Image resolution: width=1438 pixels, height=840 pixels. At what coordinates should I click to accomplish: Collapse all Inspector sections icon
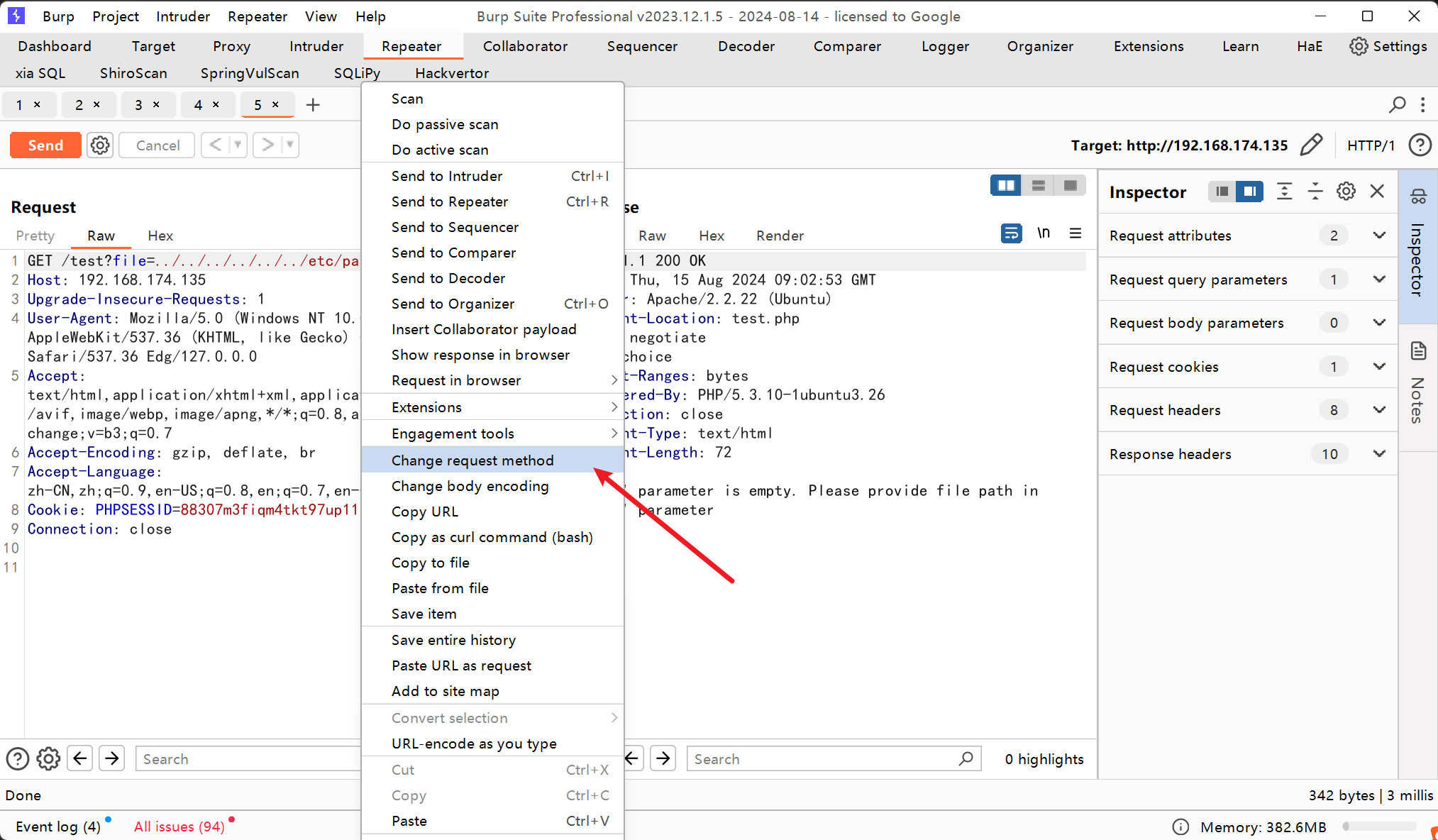[x=1315, y=192]
